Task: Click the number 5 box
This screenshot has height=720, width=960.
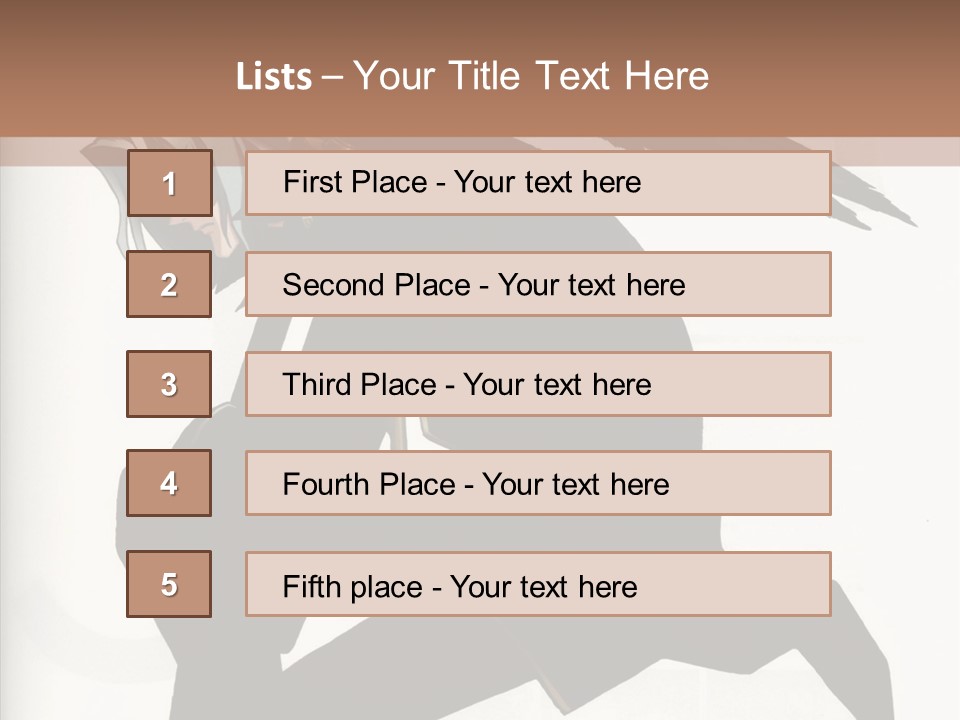Action: [169, 584]
